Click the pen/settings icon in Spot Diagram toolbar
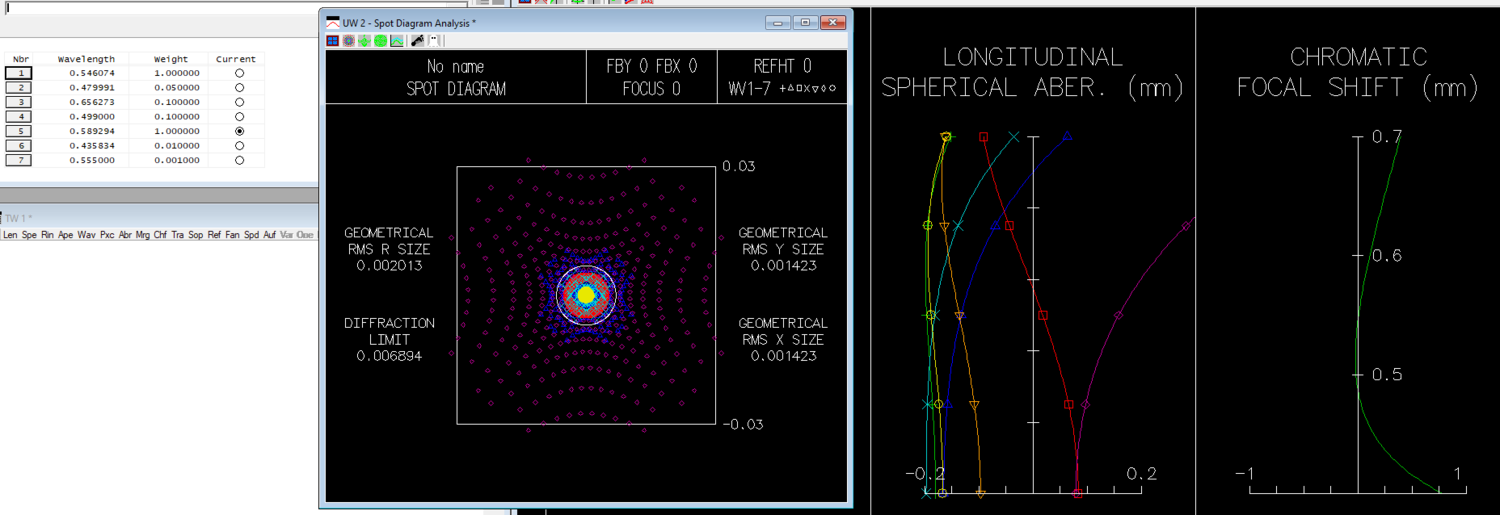The image size is (1500, 515). [x=418, y=41]
